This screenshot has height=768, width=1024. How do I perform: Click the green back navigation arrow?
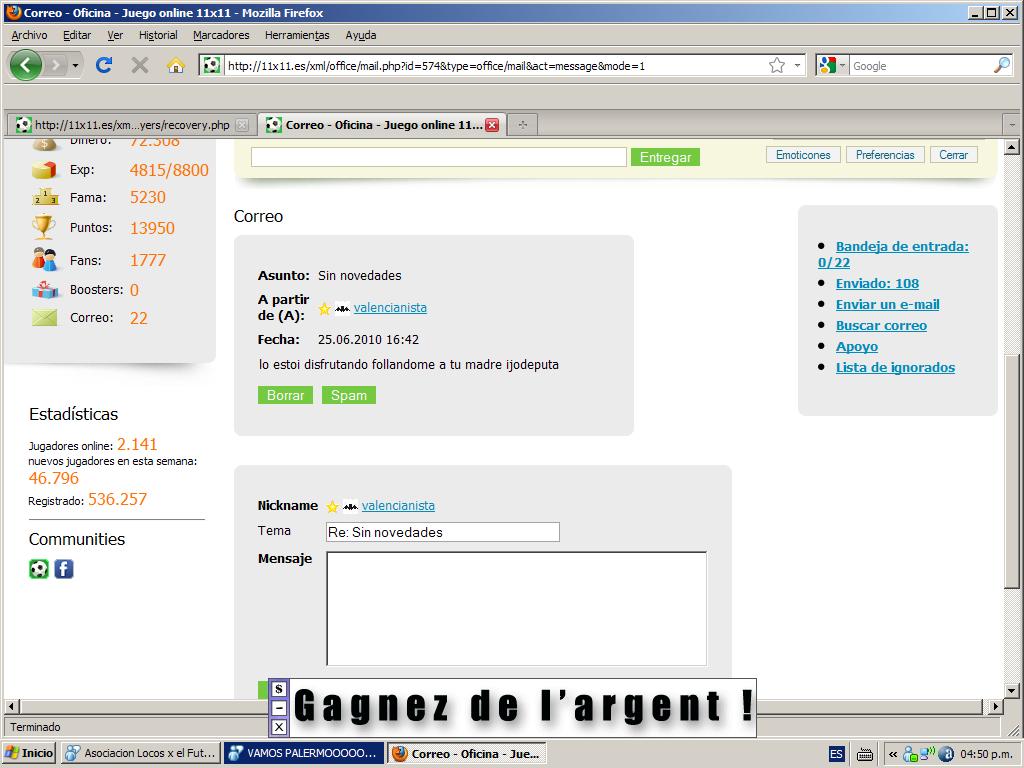pyautogui.click(x=26, y=66)
